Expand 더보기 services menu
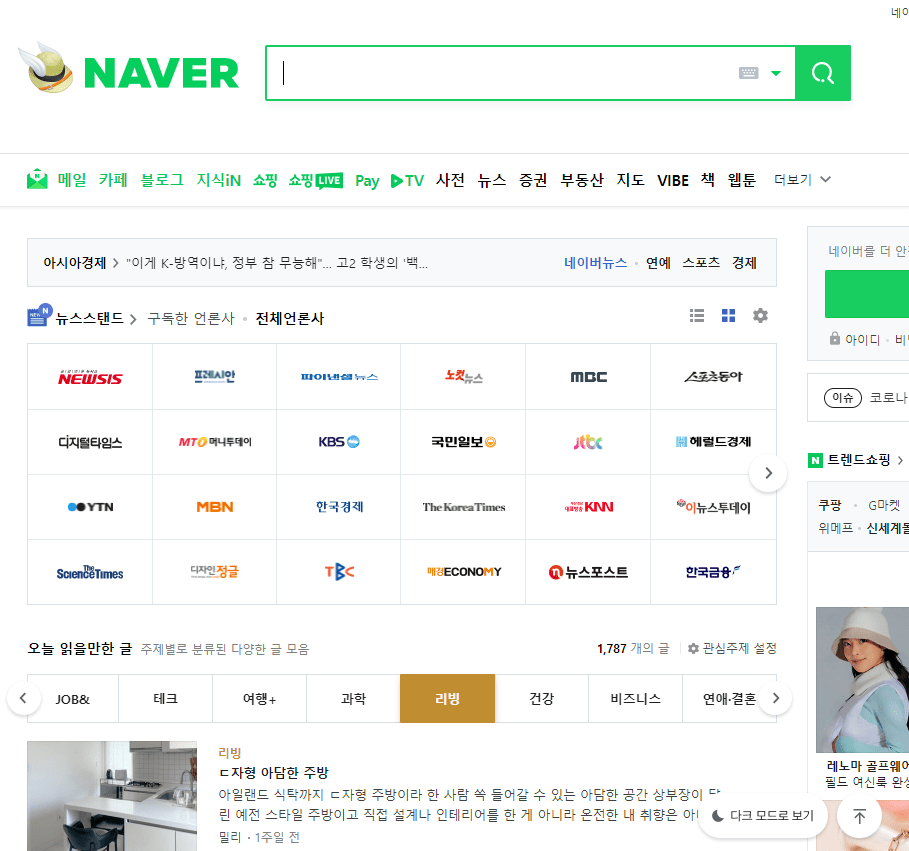Screen dimensions: 909x851 pos(802,180)
